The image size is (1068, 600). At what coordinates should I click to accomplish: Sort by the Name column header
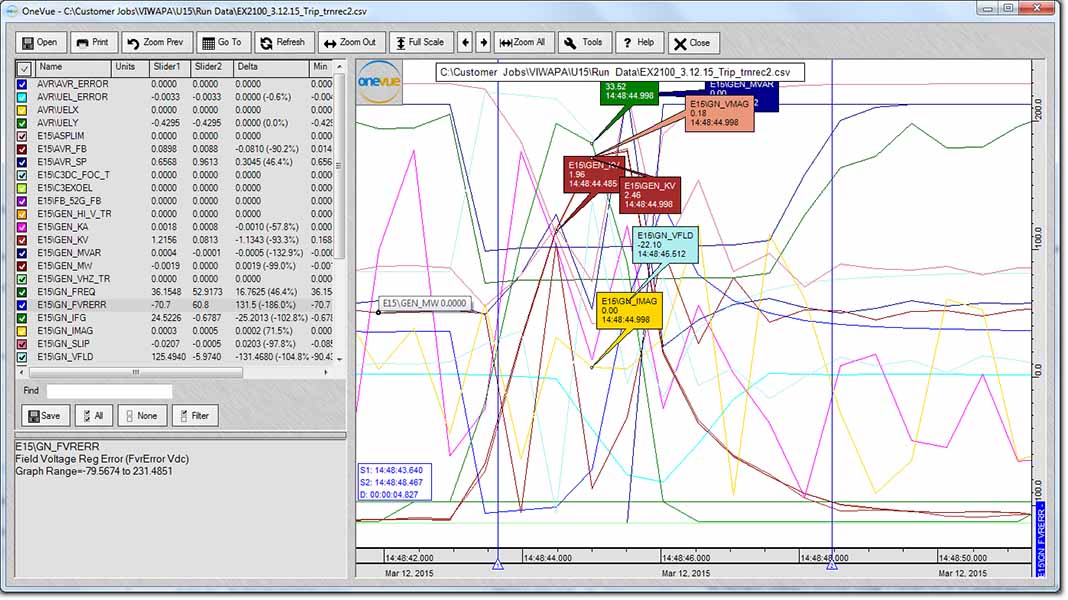(50, 67)
